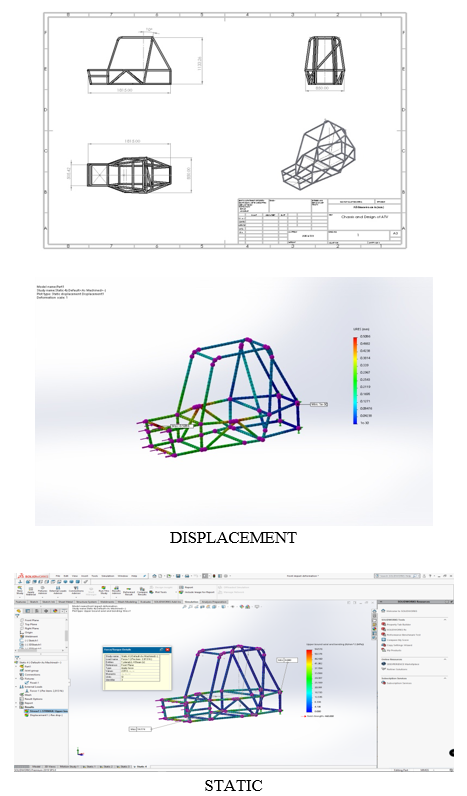Expand the Report node in study tree

point(16,703)
